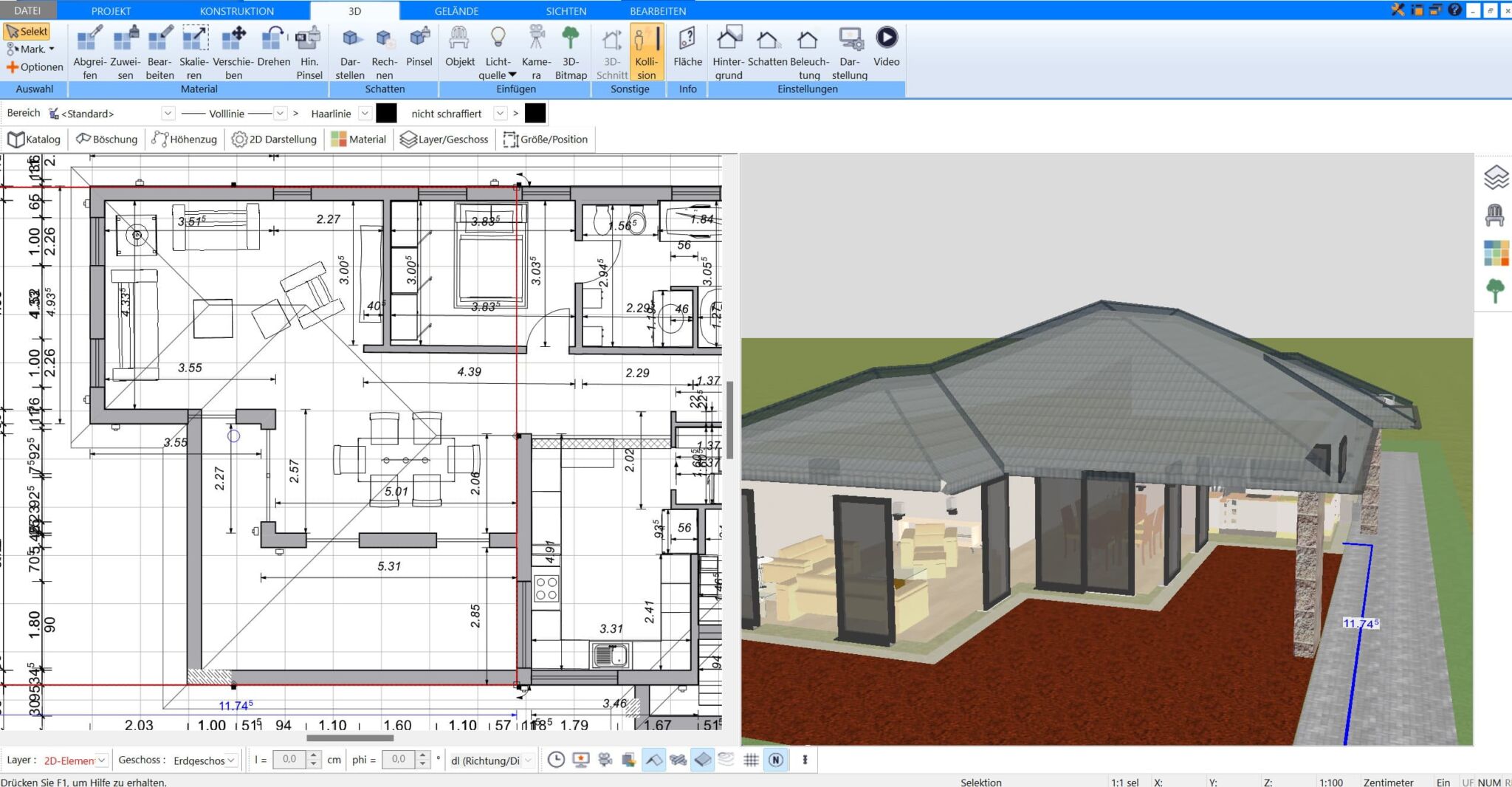Open the Gelände ribbon tab
This screenshot has width=1512, height=787.
click(x=456, y=11)
